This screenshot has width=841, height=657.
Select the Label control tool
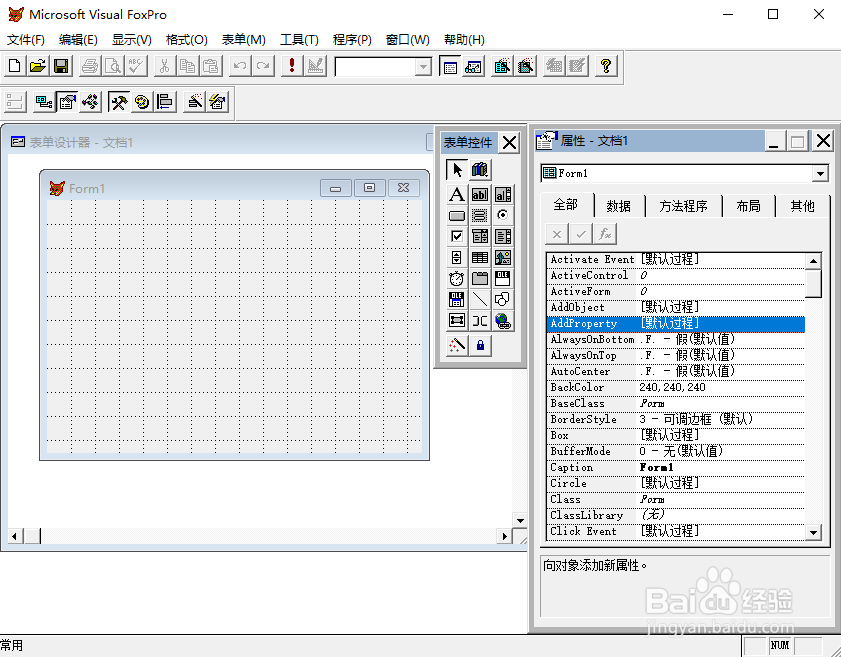[x=456, y=194]
